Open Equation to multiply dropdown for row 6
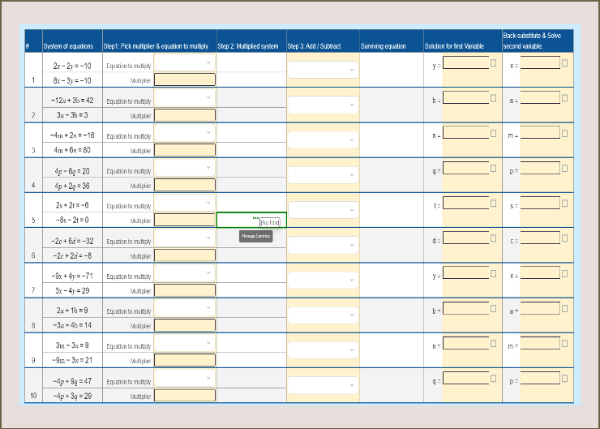This screenshot has height=429, width=600. tap(185, 238)
